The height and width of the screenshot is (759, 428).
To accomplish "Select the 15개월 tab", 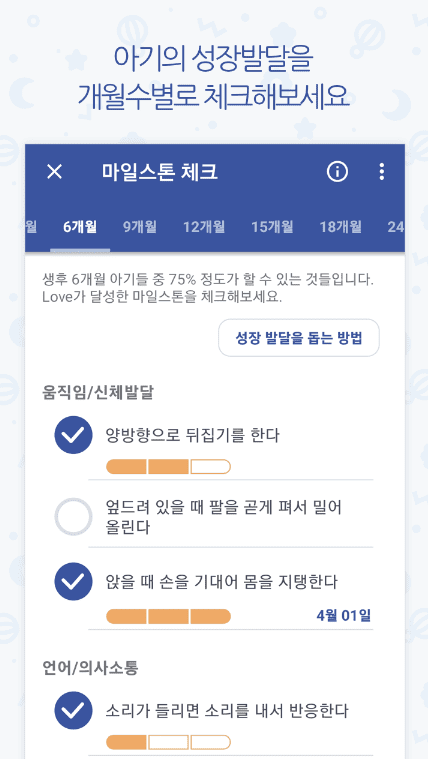I will [272, 227].
